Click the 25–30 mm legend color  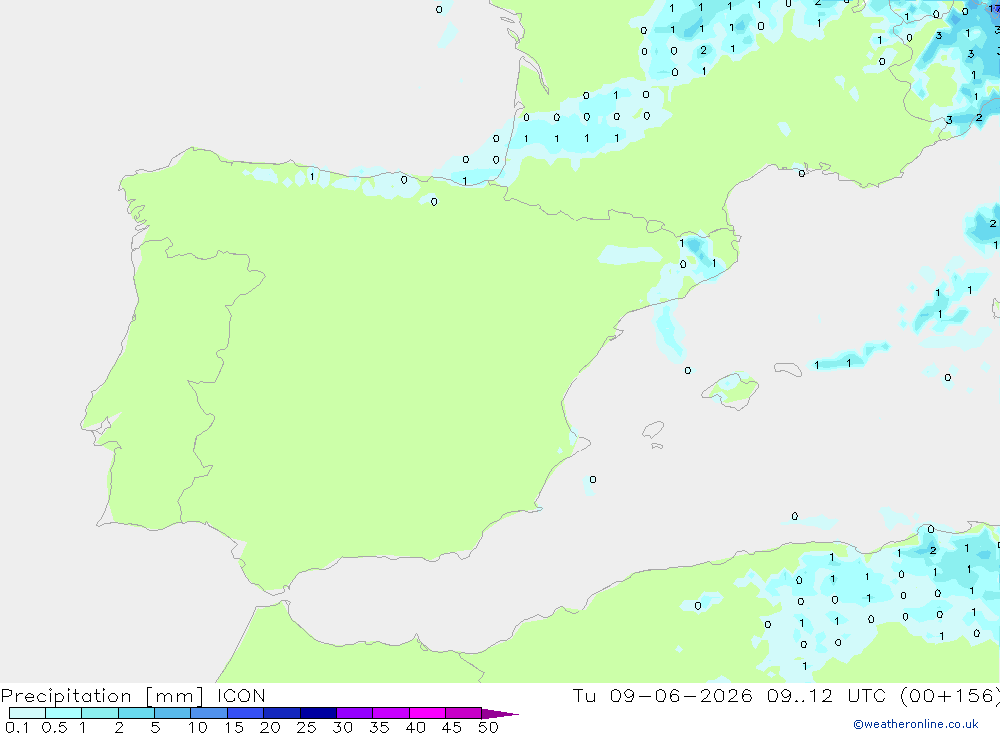[x=318, y=713]
